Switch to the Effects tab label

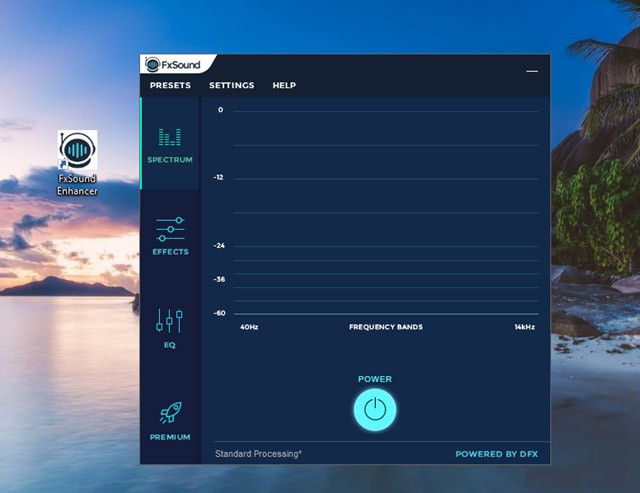click(x=170, y=252)
